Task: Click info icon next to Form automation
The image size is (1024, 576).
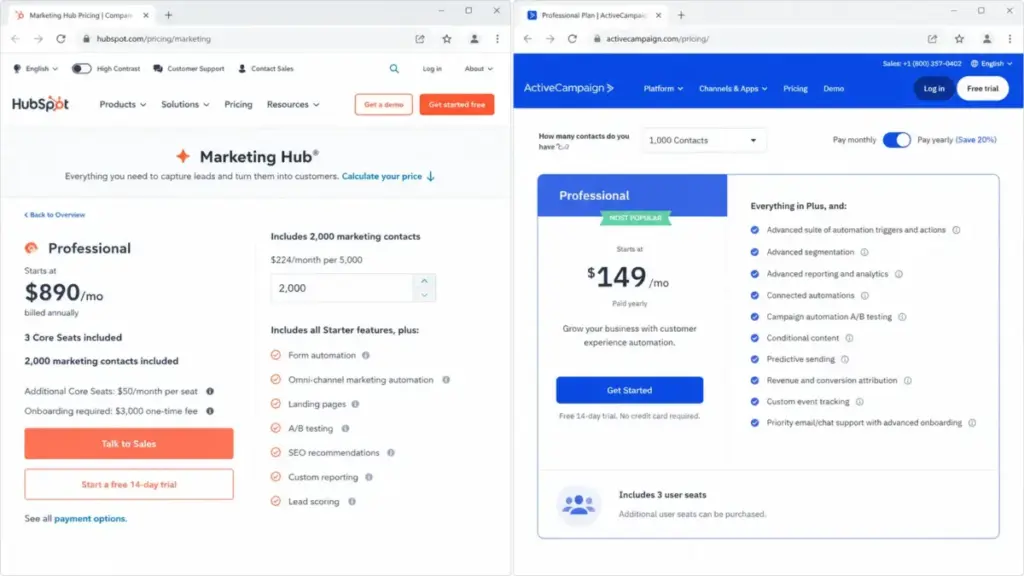Action: 366,355
